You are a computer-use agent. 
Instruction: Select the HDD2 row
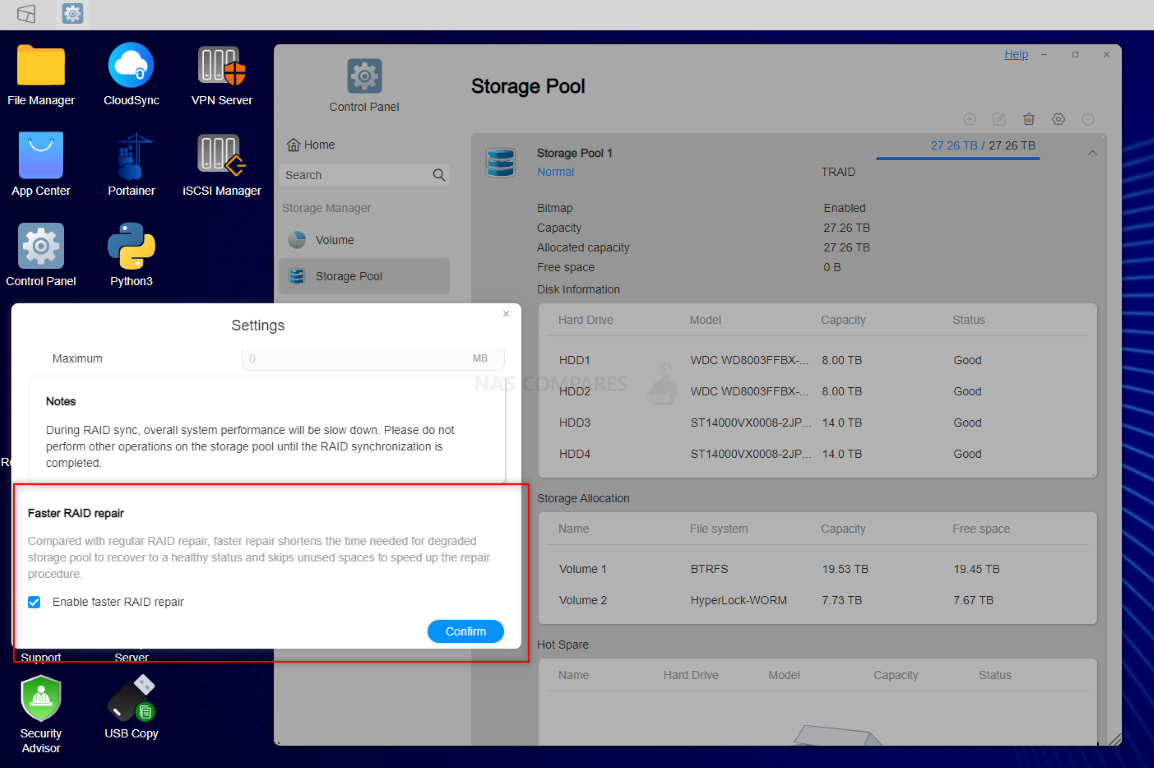pyautogui.click(x=817, y=391)
